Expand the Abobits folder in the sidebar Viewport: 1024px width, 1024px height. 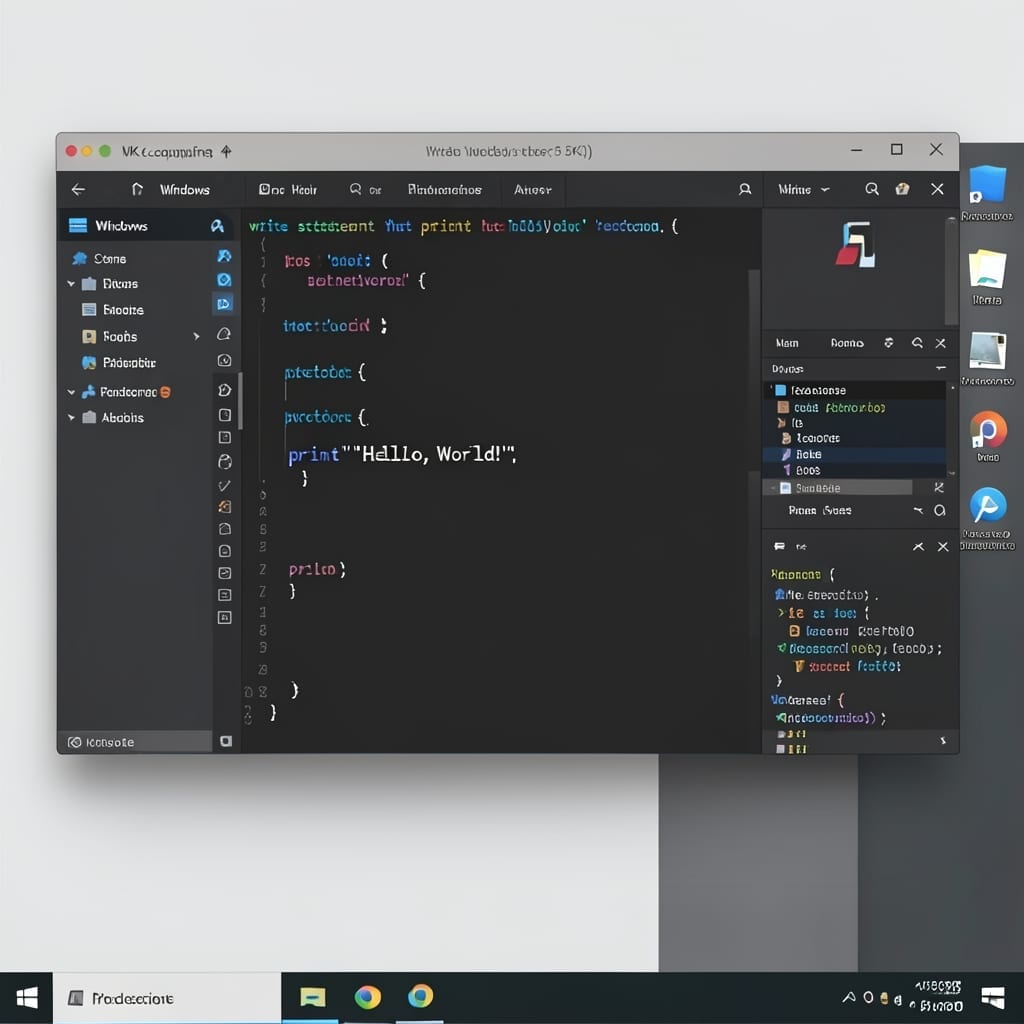pyautogui.click(x=71, y=418)
